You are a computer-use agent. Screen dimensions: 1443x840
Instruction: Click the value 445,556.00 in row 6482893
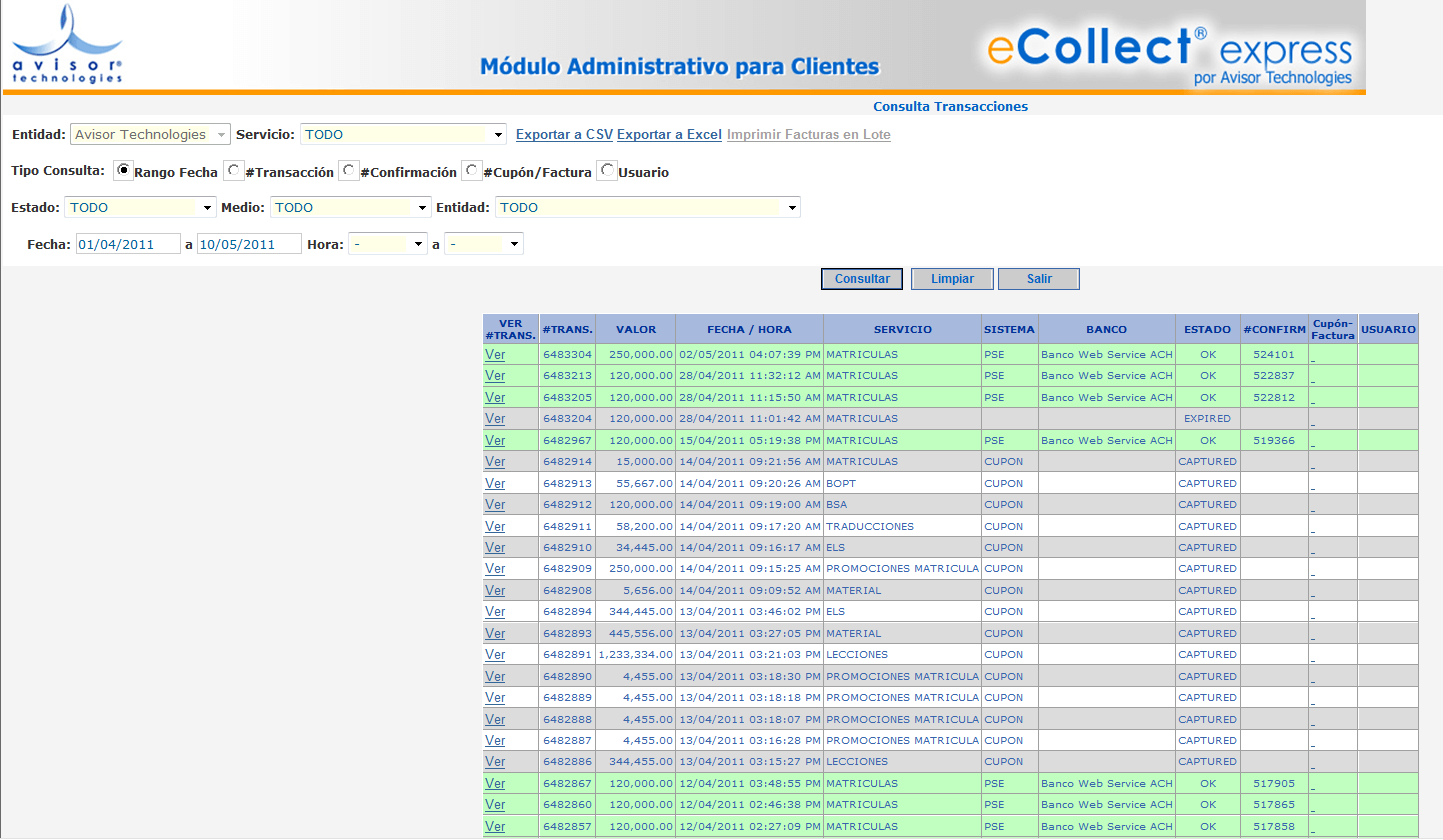643,633
